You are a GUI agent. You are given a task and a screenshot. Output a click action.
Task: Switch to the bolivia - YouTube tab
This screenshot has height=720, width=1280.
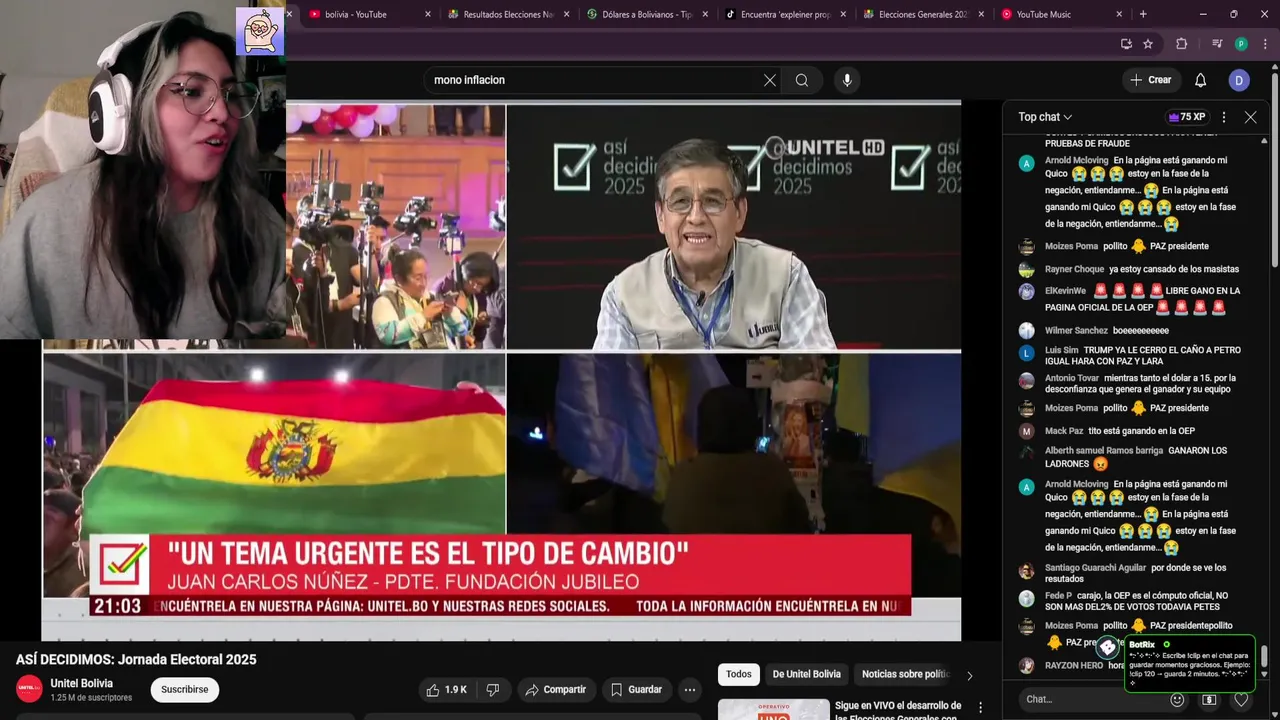coord(365,14)
